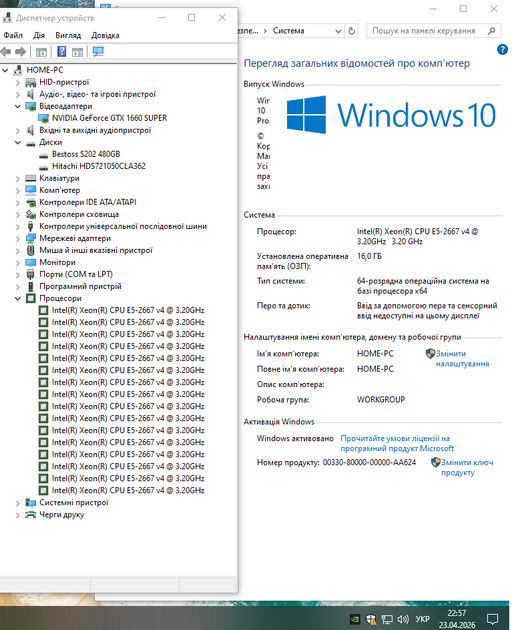This screenshot has height=630, width=512.
Task: Click the volume speaker tray icon
Action: coord(403,619)
